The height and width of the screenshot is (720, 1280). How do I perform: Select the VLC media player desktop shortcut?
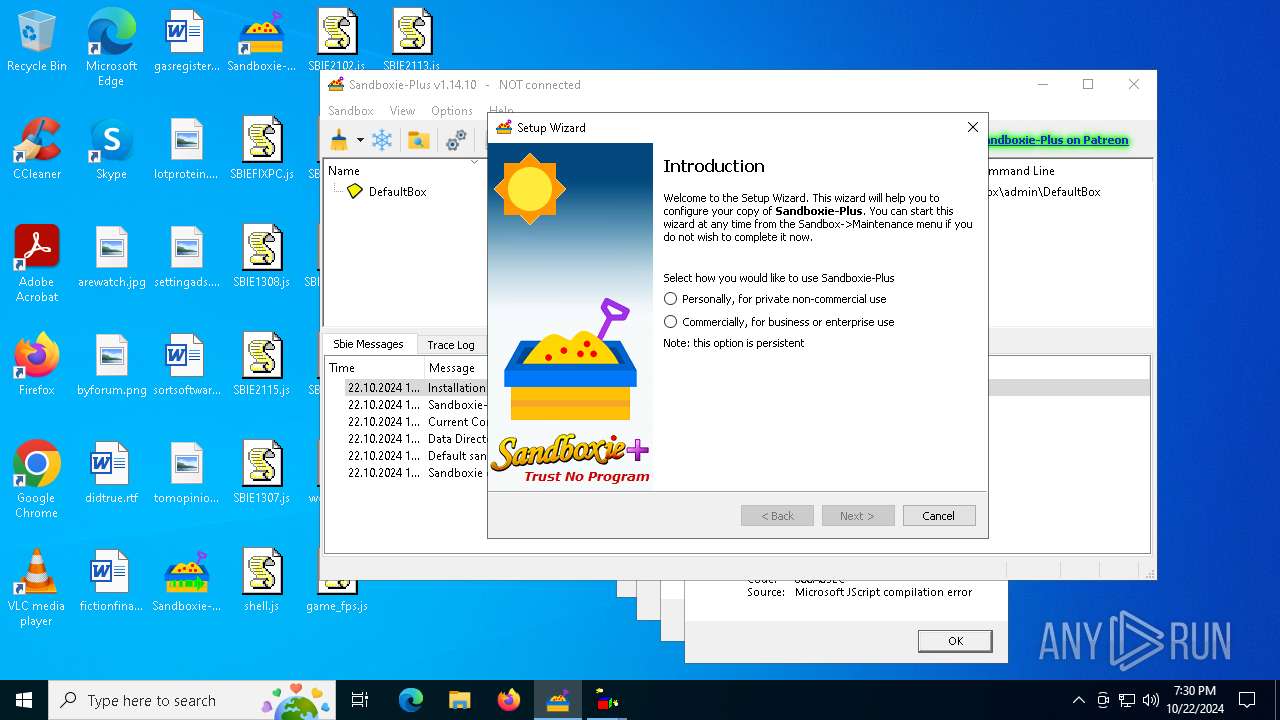pos(37,587)
